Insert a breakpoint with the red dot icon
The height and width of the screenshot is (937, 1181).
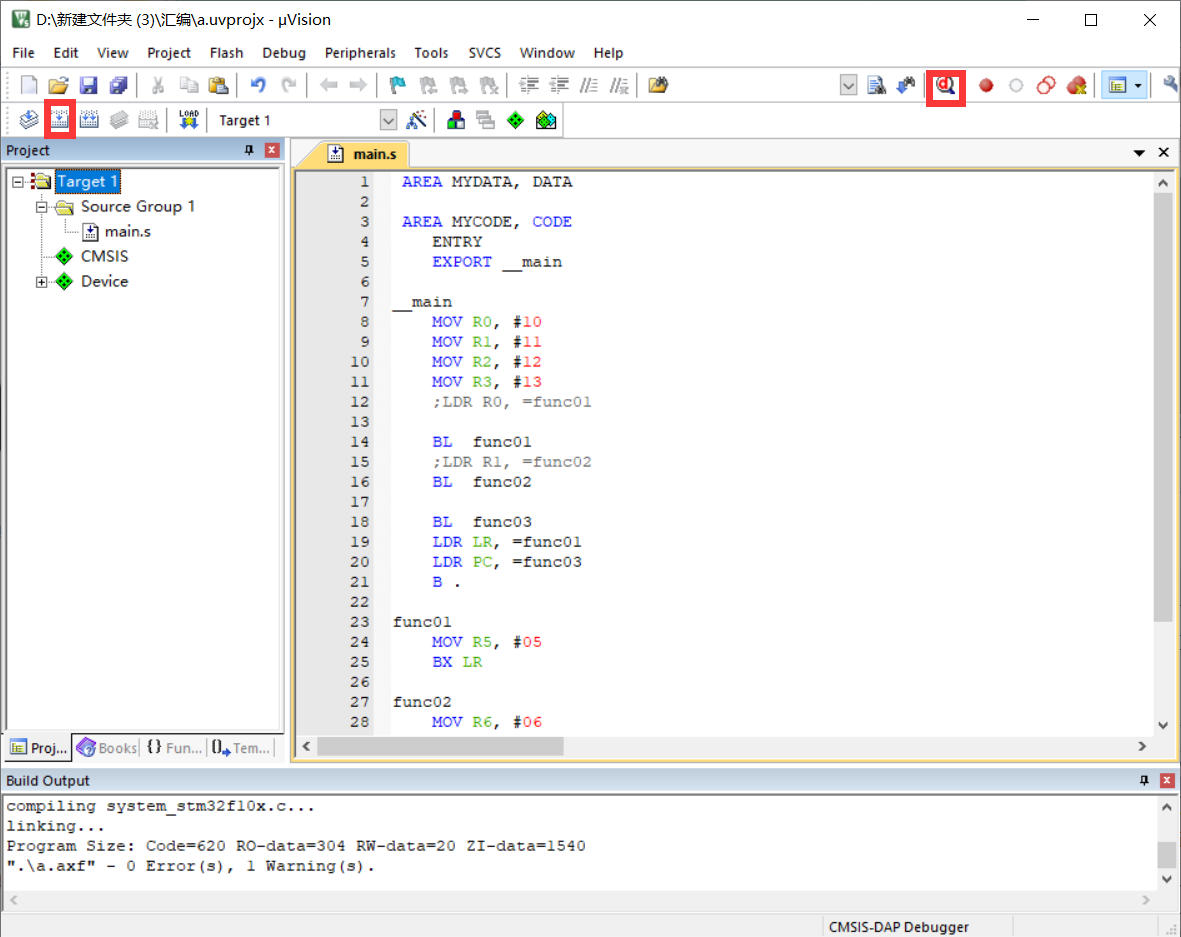coord(985,86)
